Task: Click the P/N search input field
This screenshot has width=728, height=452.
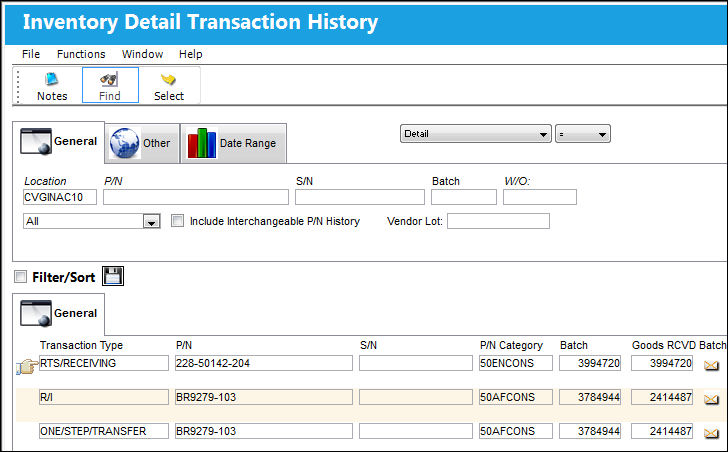Action: tap(196, 197)
